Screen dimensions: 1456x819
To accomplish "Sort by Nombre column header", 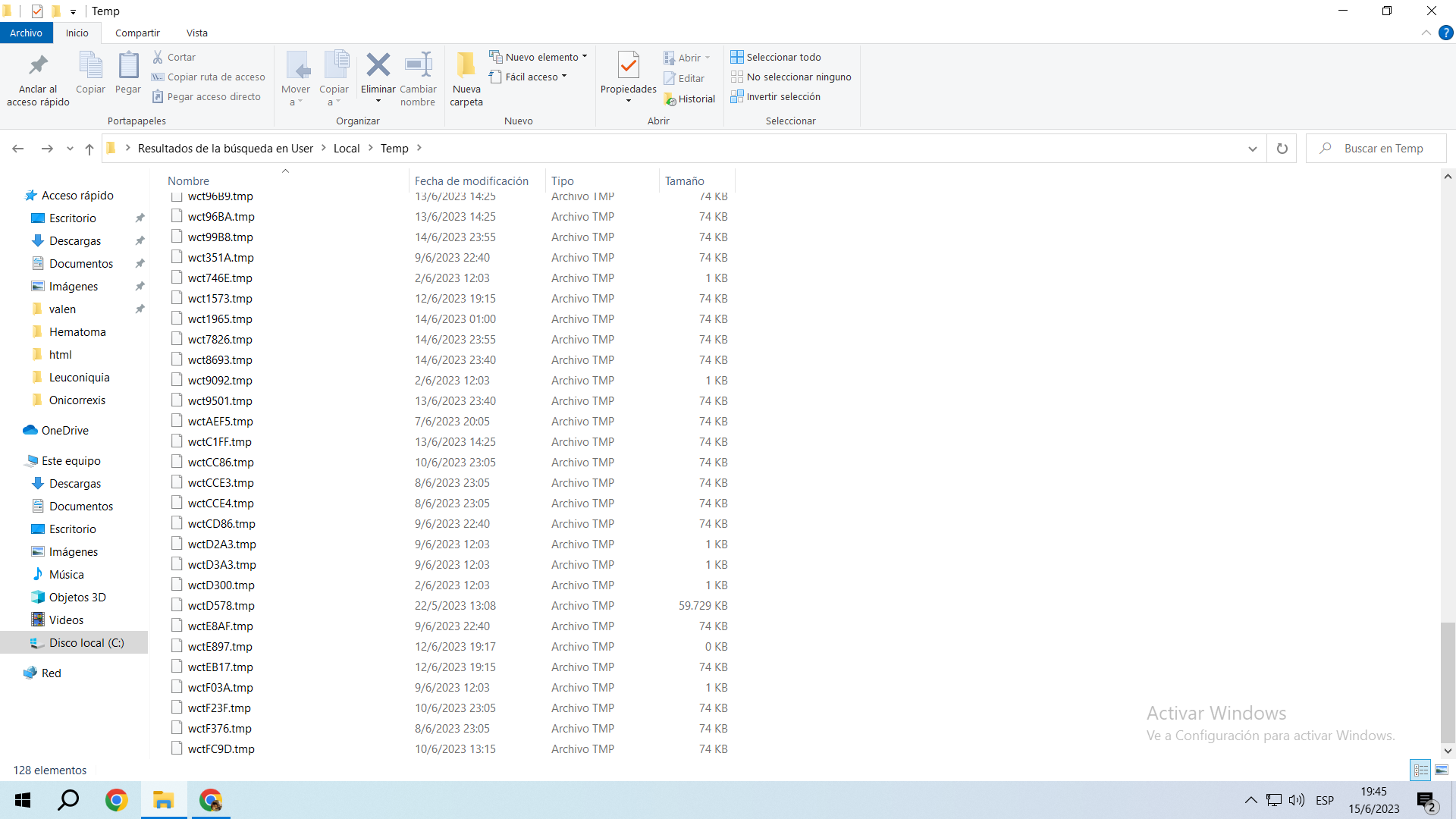I will 287,180.
